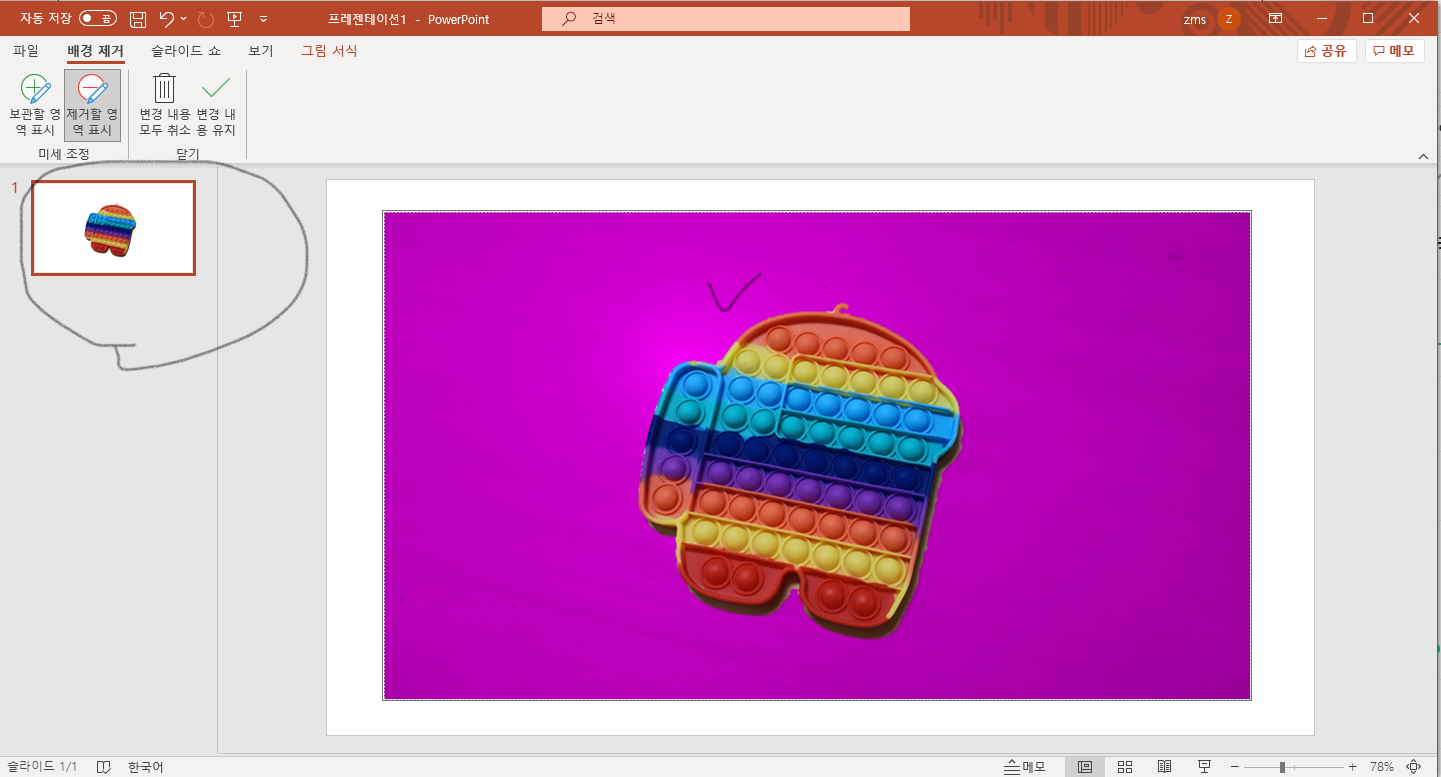Open zoom dialog via 78% value
Screen dimensions: 1441x777
pos(1382,767)
